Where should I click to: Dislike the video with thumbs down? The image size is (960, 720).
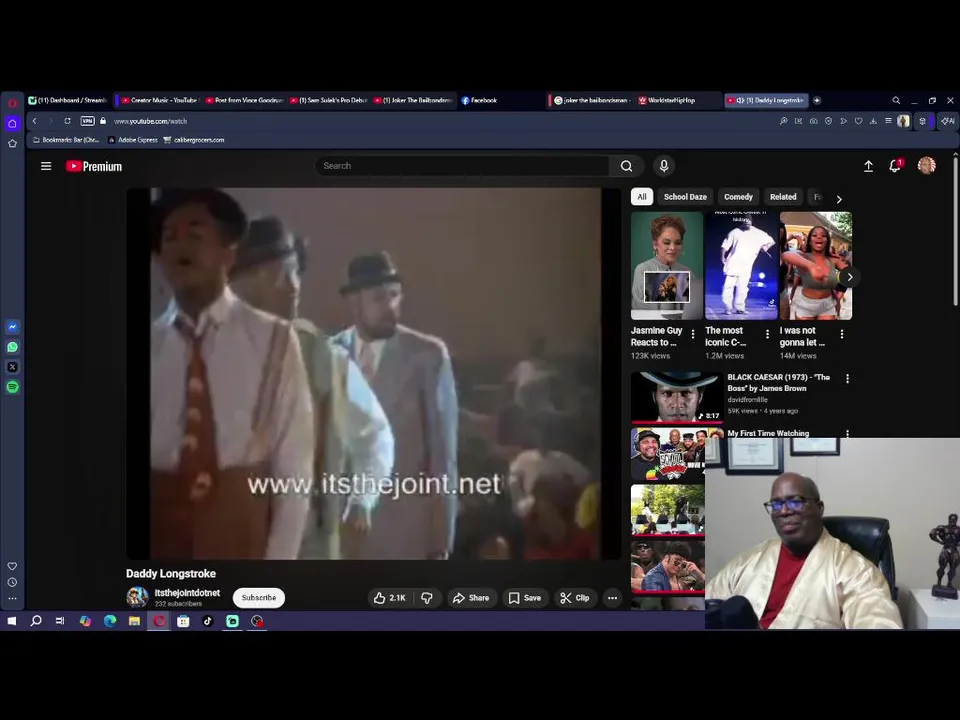click(x=427, y=598)
